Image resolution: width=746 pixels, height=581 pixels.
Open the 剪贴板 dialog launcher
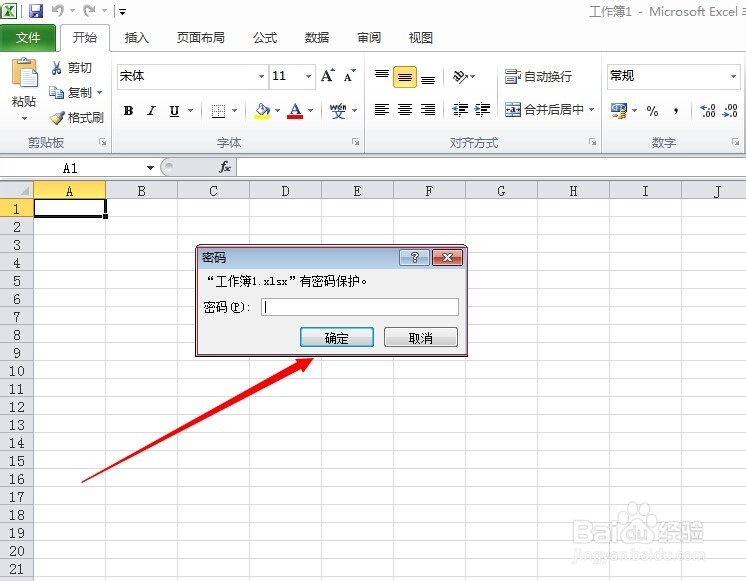click(102, 142)
